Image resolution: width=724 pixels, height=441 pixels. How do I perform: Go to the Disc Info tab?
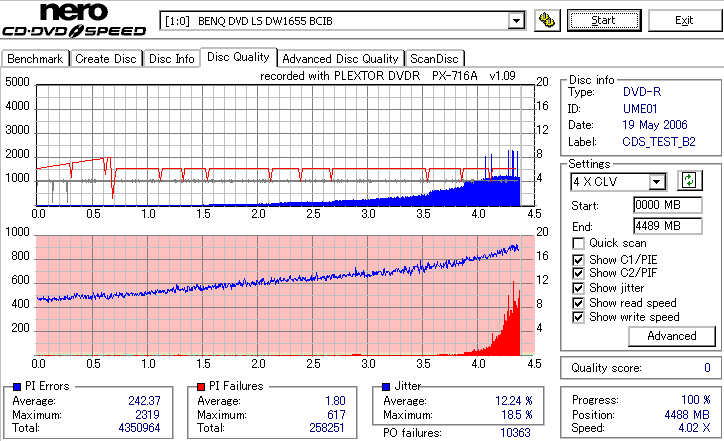click(171, 59)
